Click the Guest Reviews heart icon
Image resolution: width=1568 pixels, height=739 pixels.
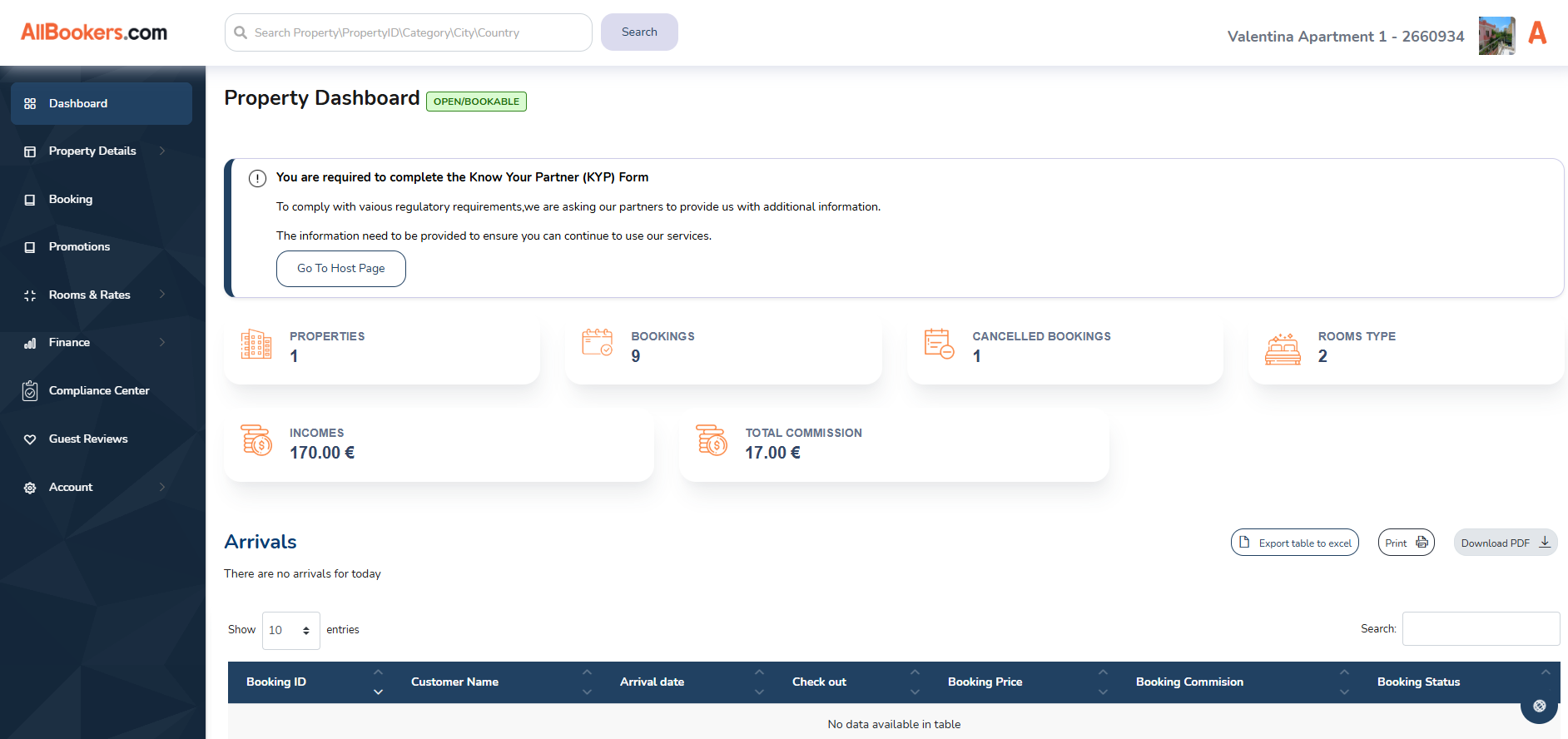[30, 439]
